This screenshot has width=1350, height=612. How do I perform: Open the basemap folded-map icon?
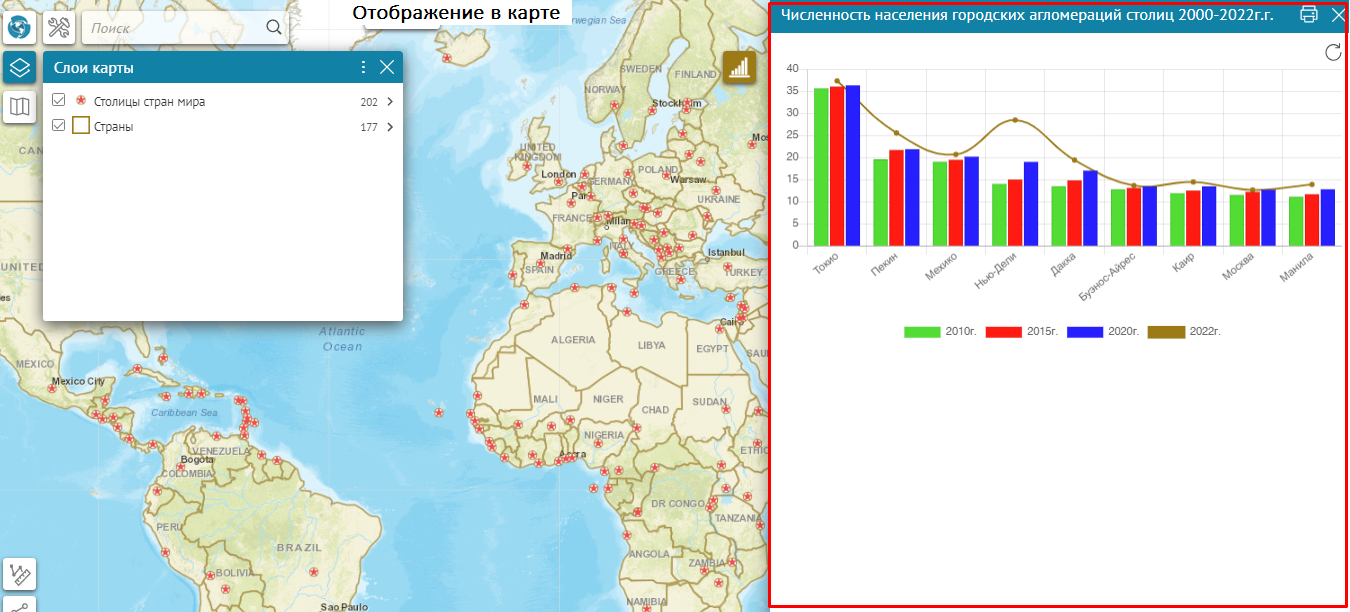click(19, 106)
